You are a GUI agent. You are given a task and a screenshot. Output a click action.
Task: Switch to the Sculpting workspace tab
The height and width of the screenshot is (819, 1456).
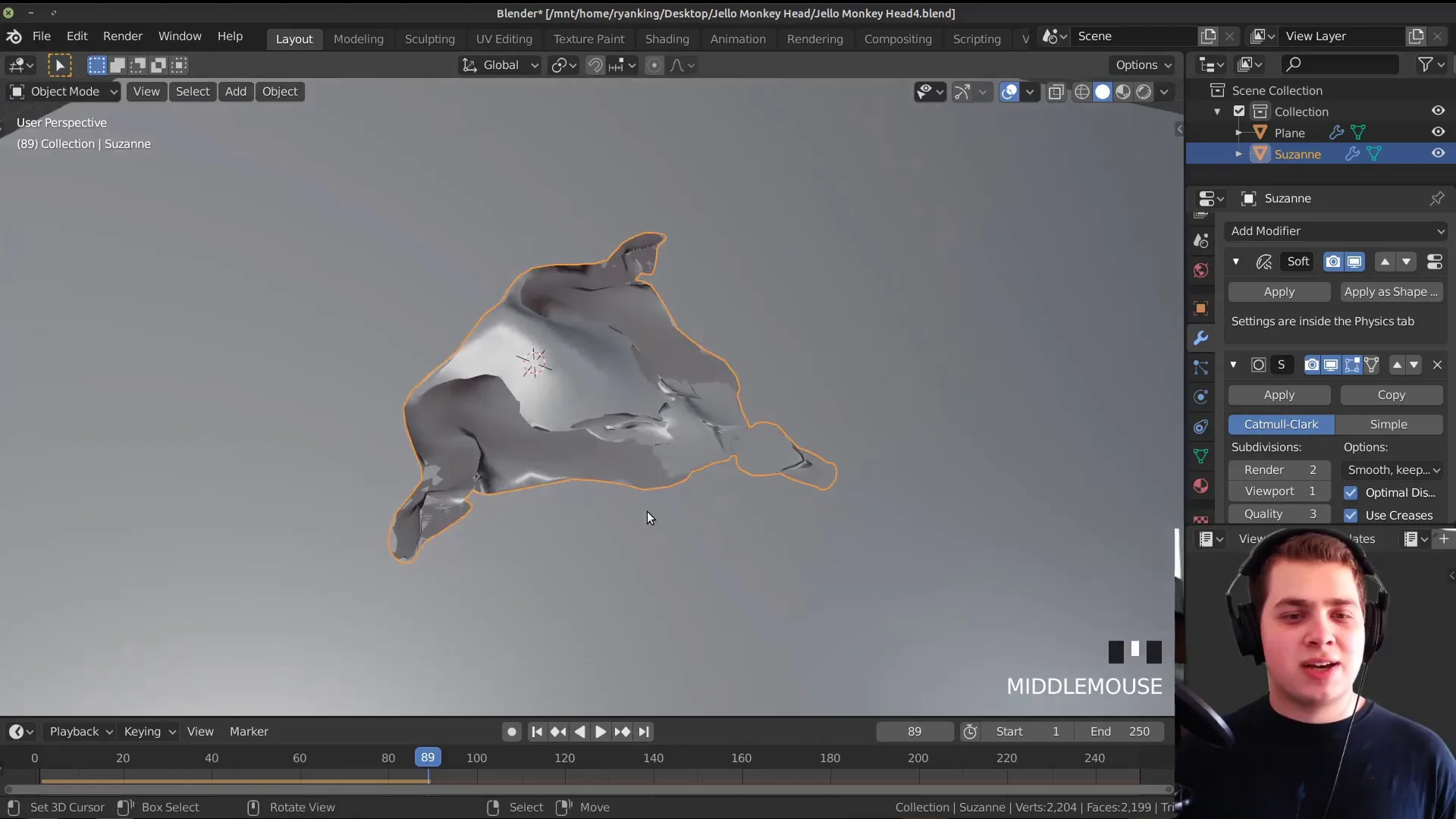(x=430, y=39)
